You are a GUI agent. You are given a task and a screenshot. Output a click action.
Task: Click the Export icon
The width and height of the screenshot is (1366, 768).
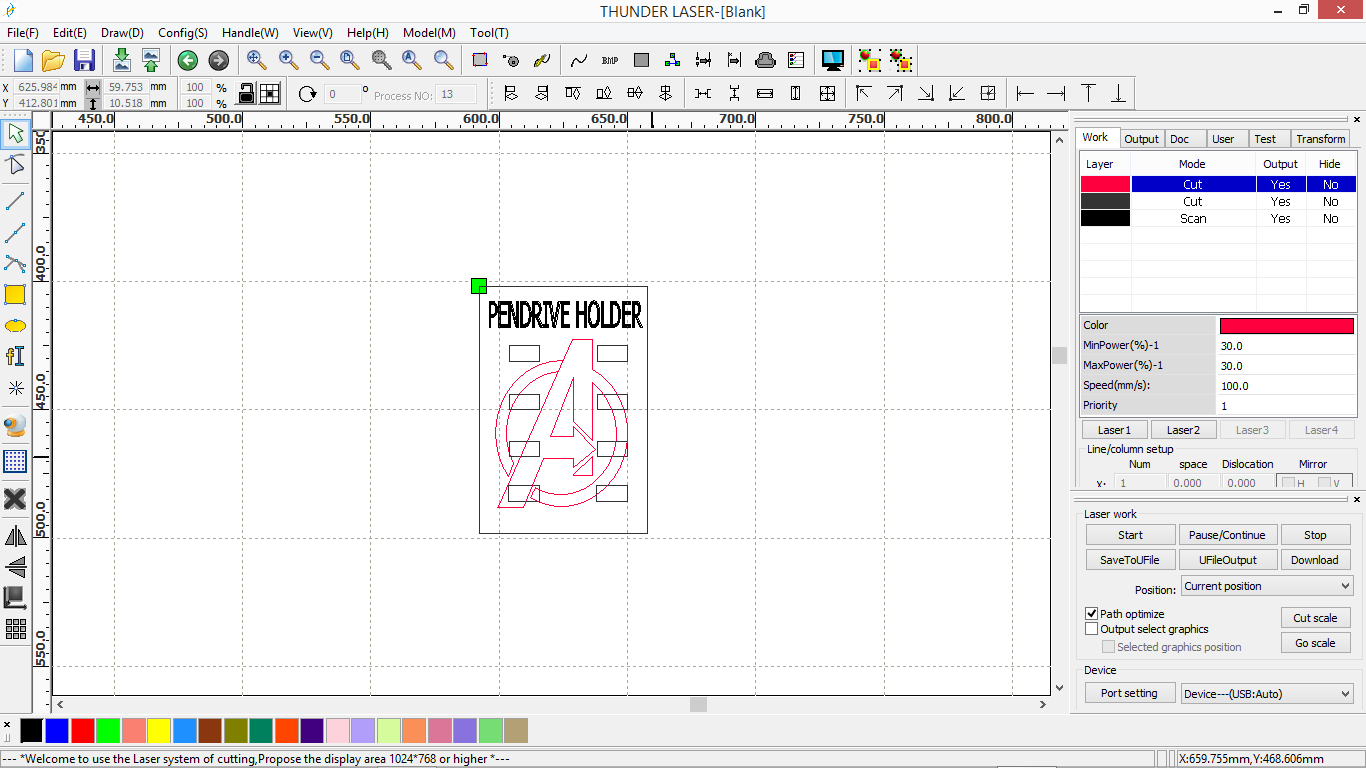point(150,60)
